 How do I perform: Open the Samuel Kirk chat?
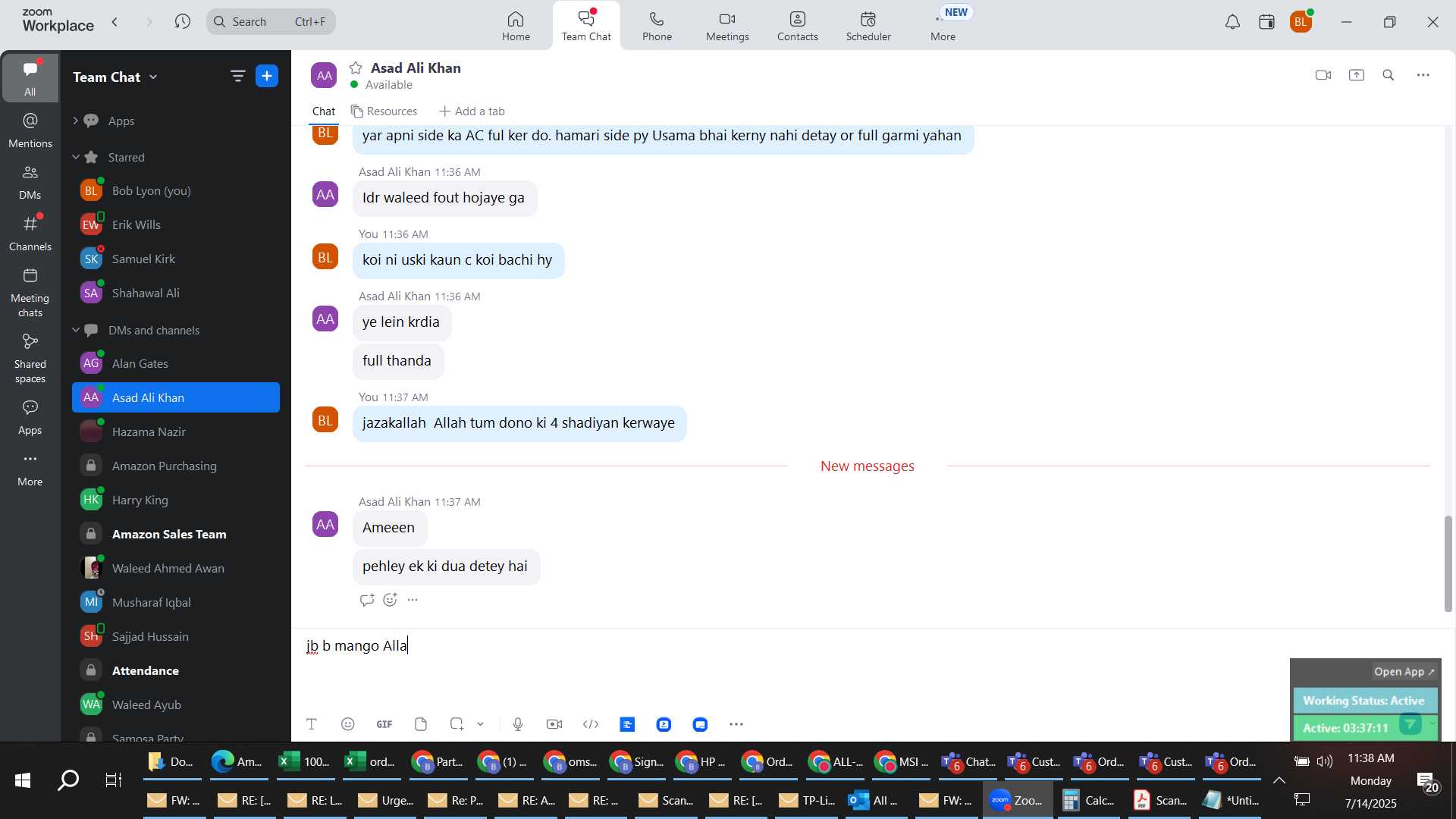tap(176, 259)
